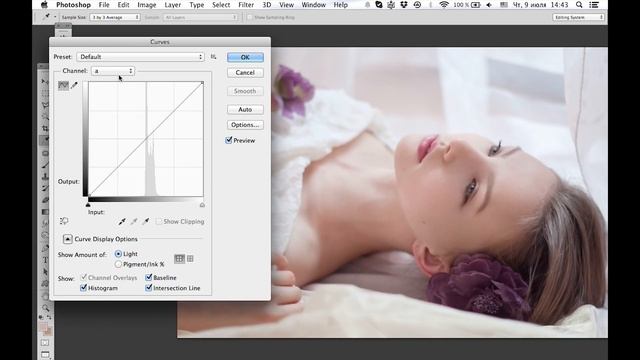
Task: Open the Apple menu
Action: point(44,5)
